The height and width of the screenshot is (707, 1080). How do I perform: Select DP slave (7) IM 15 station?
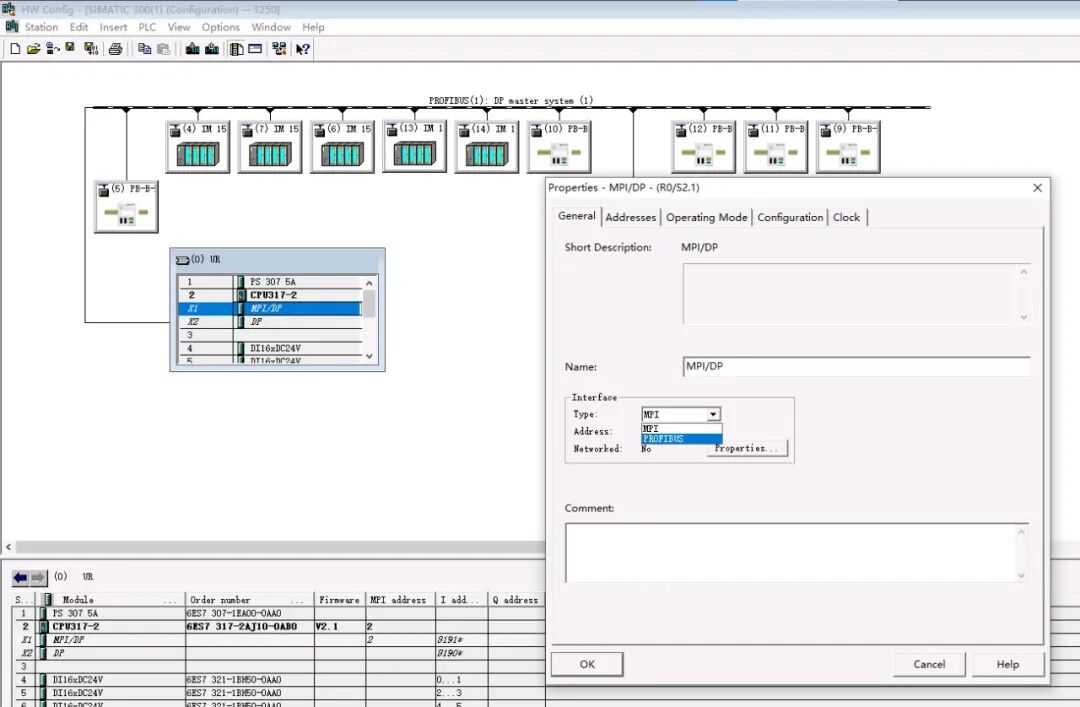(270, 147)
